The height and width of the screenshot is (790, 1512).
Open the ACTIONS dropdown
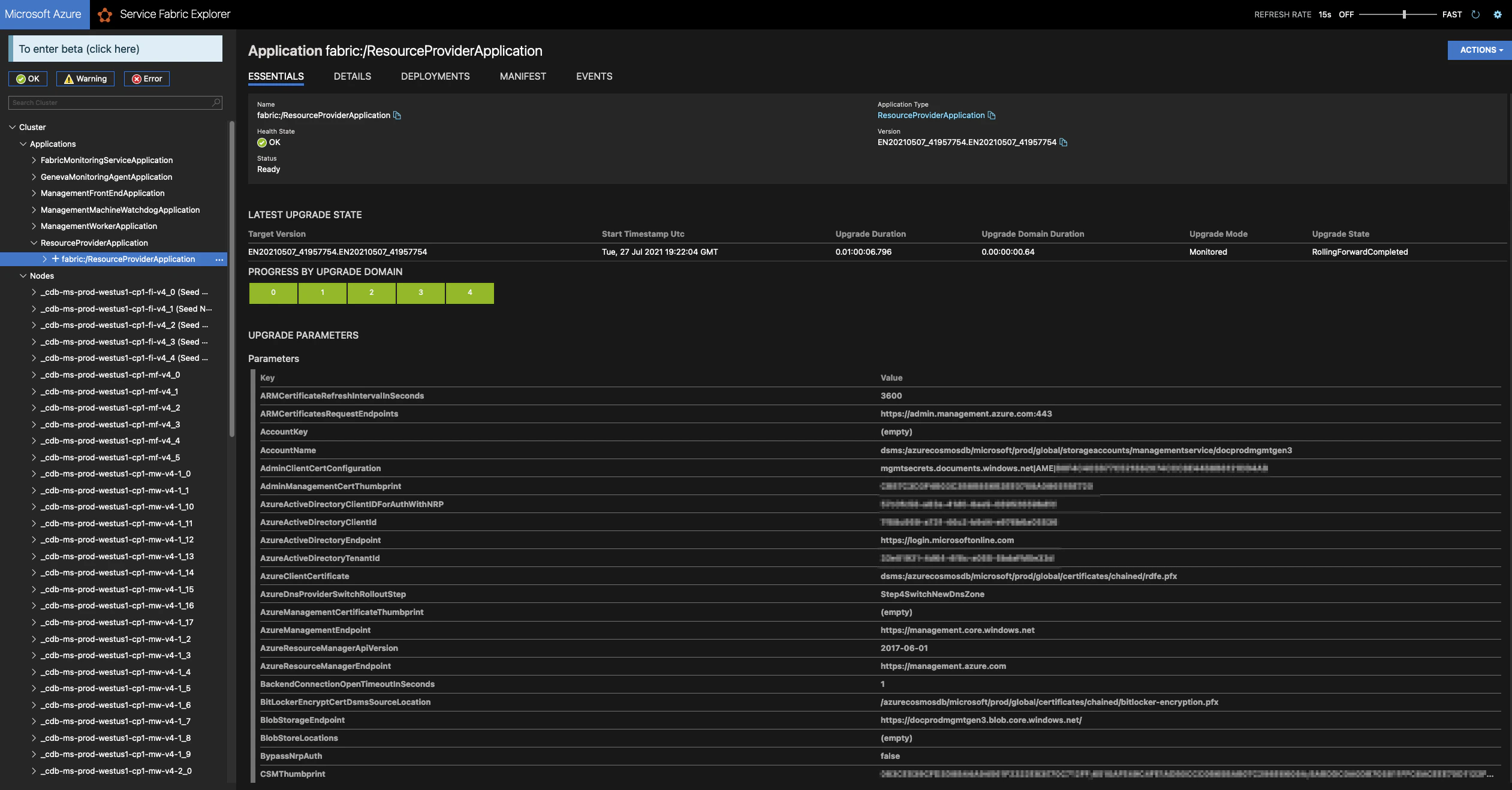click(x=1480, y=50)
